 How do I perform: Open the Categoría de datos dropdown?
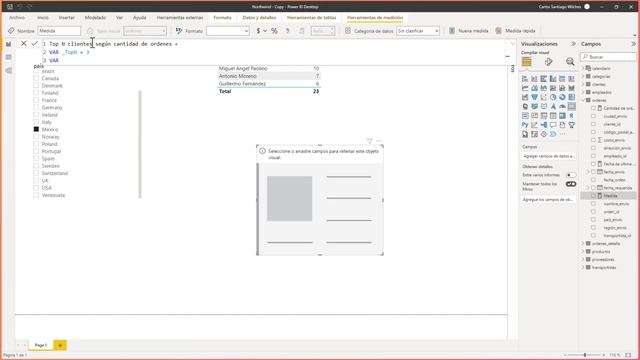coord(418,31)
